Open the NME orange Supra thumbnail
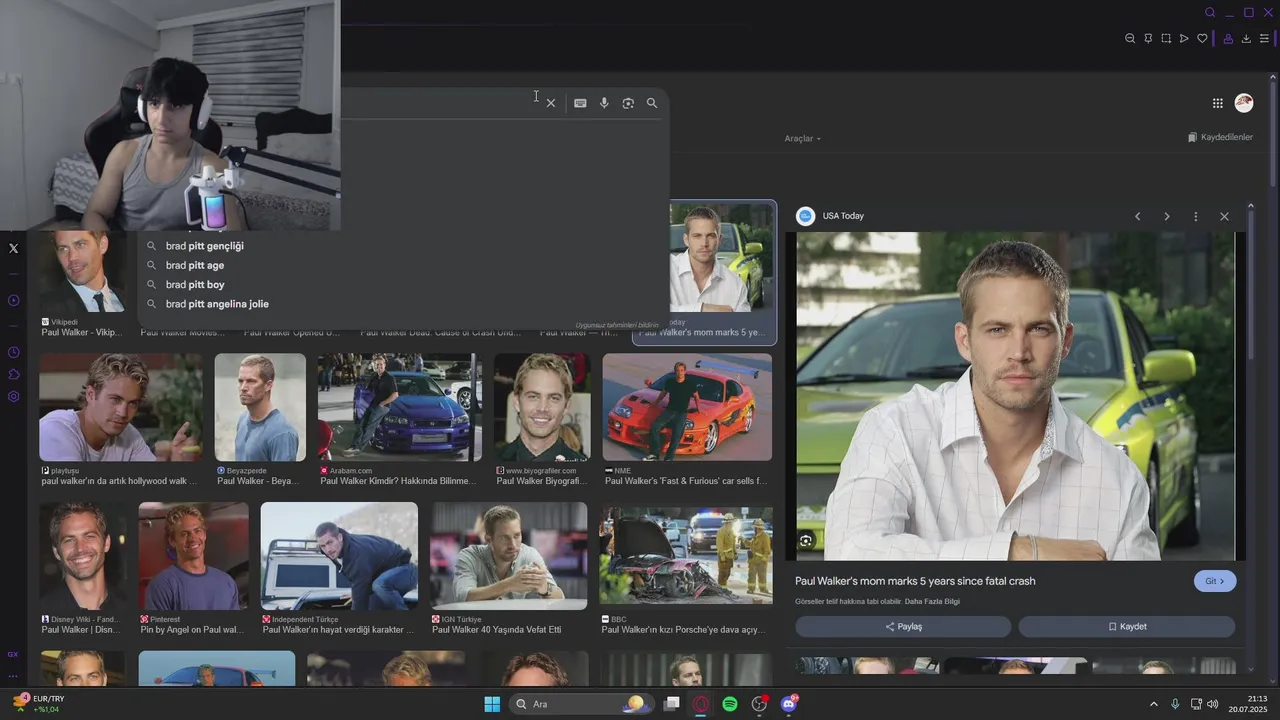 pos(687,407)
